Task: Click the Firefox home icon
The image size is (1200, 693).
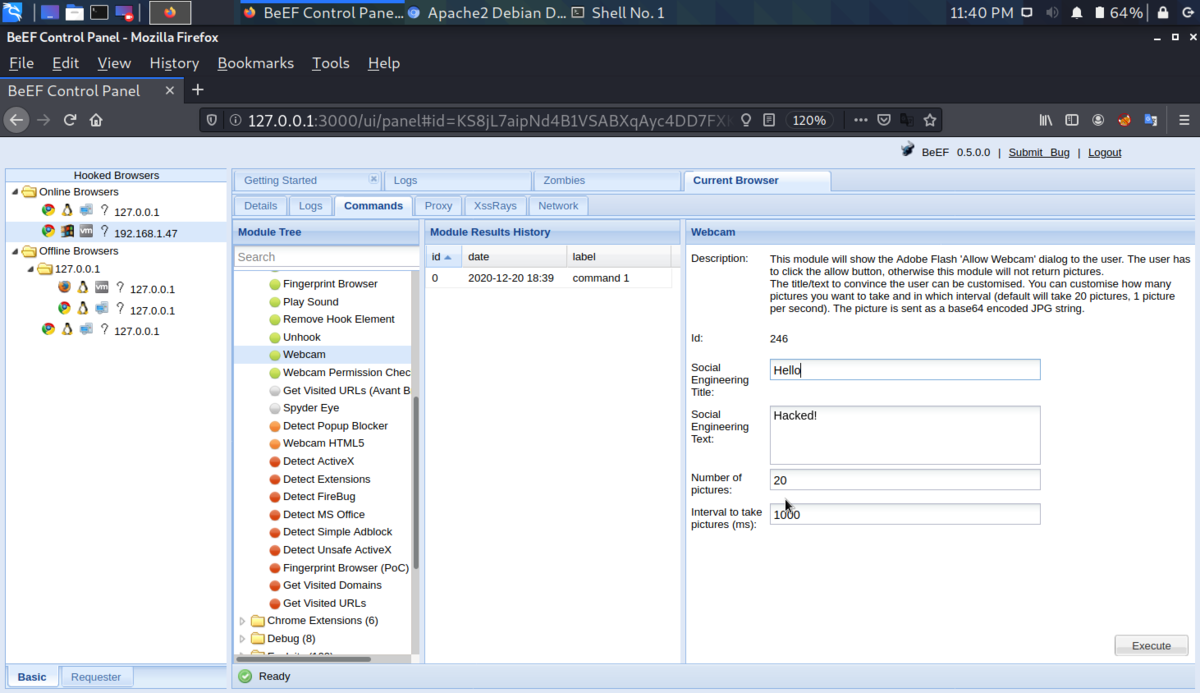Action: 96,120
